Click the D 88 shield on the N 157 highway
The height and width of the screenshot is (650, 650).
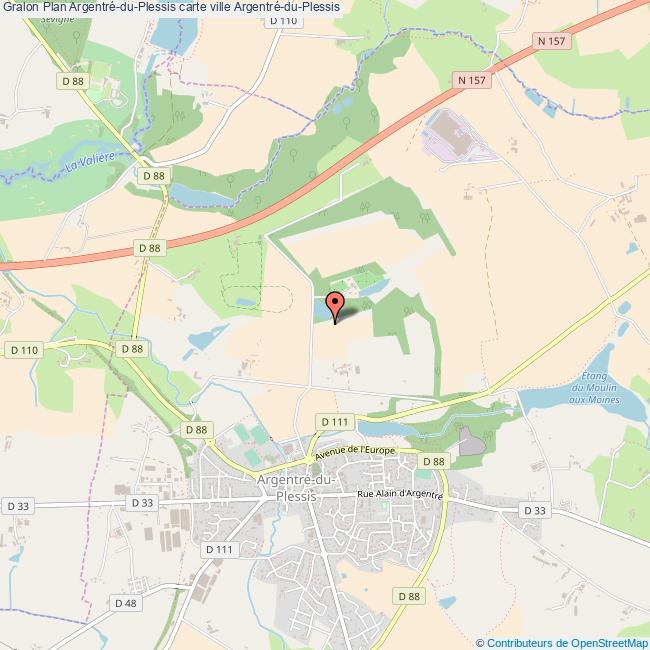pos(150,248)
